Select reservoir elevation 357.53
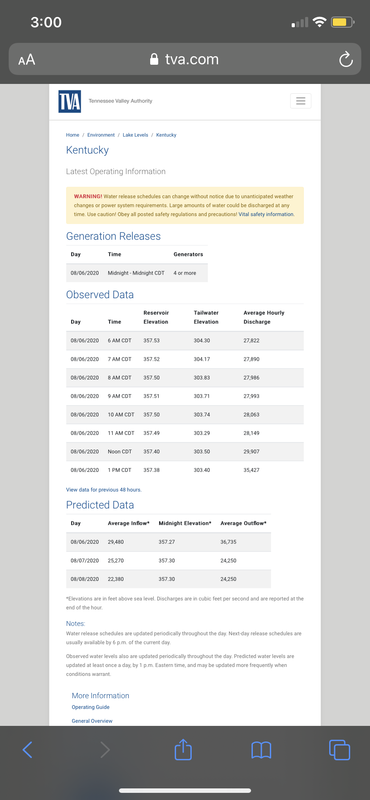Screen dimensions: 370x800 152,340
